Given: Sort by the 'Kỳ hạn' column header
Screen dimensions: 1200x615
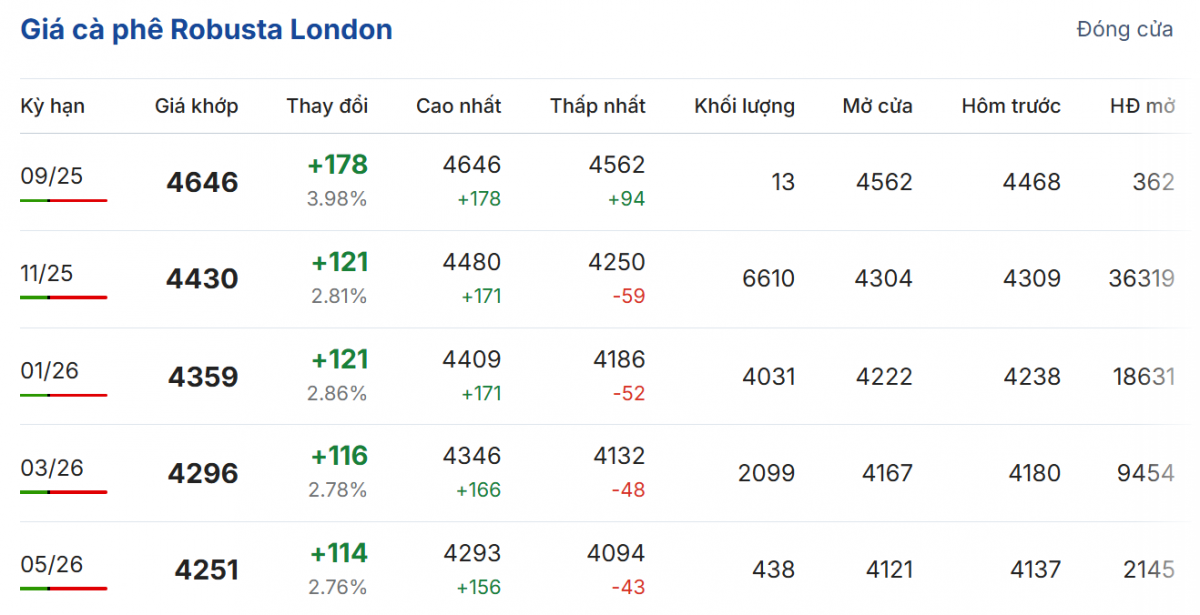Looking at the screenshot, I should 53,106.
